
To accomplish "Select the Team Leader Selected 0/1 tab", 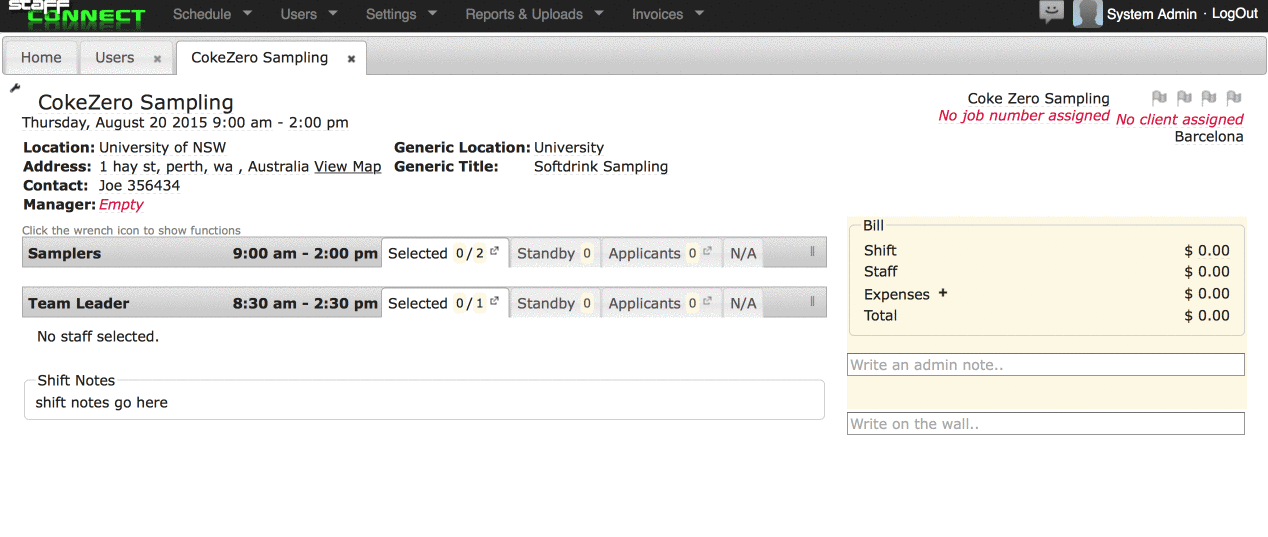I will pyautogui.click(x=445, y=303).
